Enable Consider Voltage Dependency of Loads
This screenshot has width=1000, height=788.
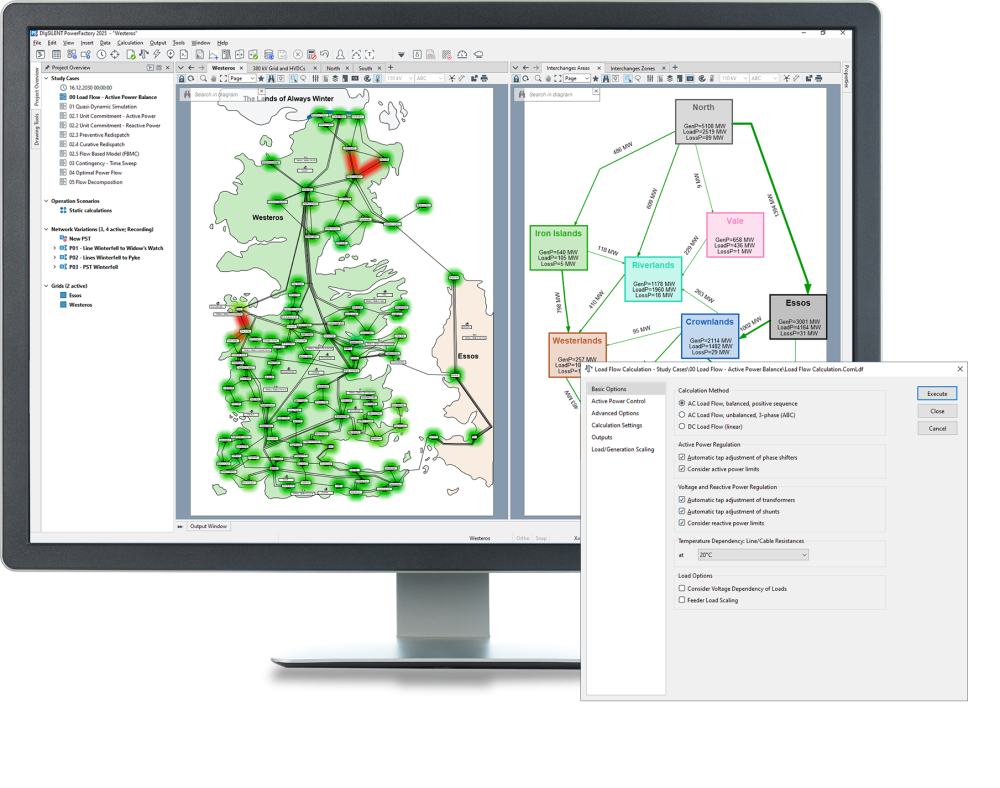coord(682,588)
